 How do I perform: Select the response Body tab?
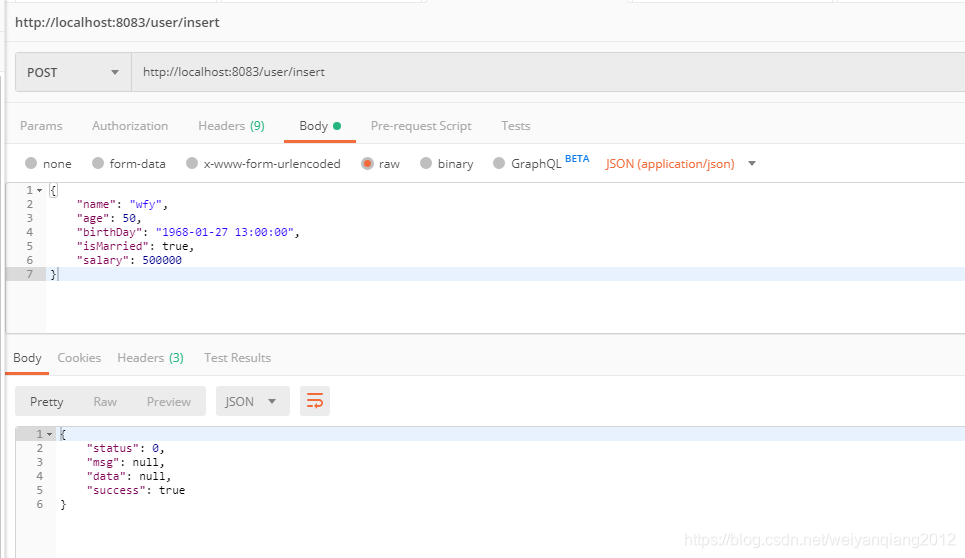(27, 357)
